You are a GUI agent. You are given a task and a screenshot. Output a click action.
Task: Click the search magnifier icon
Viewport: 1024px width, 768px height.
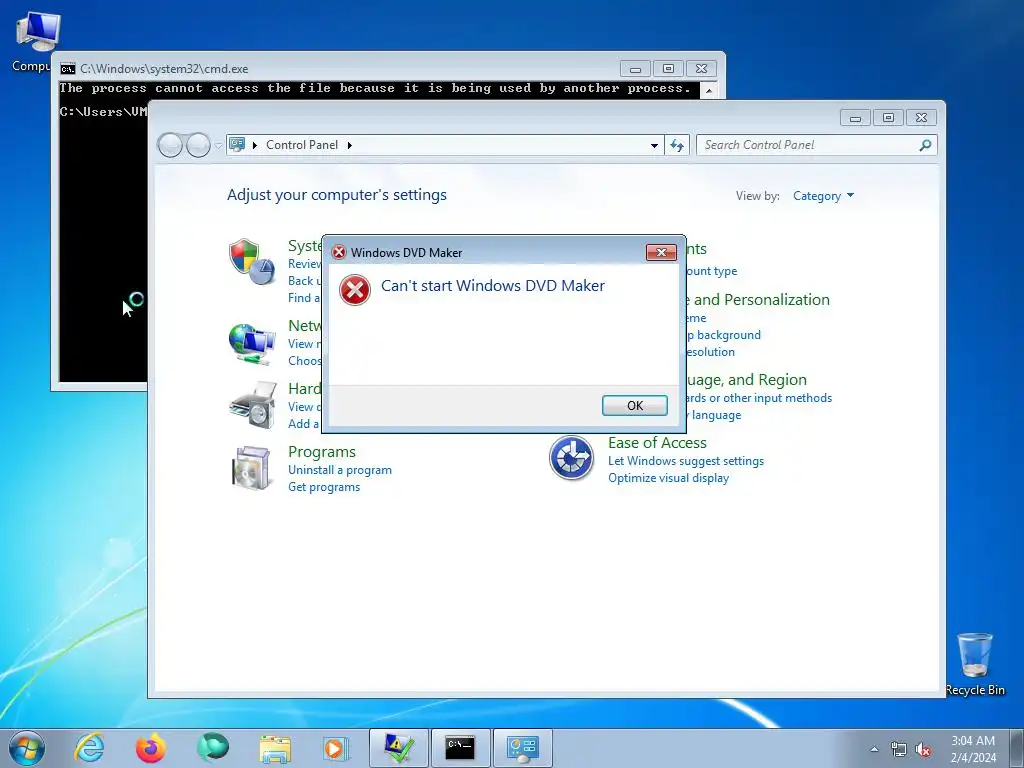click(925, 145)
